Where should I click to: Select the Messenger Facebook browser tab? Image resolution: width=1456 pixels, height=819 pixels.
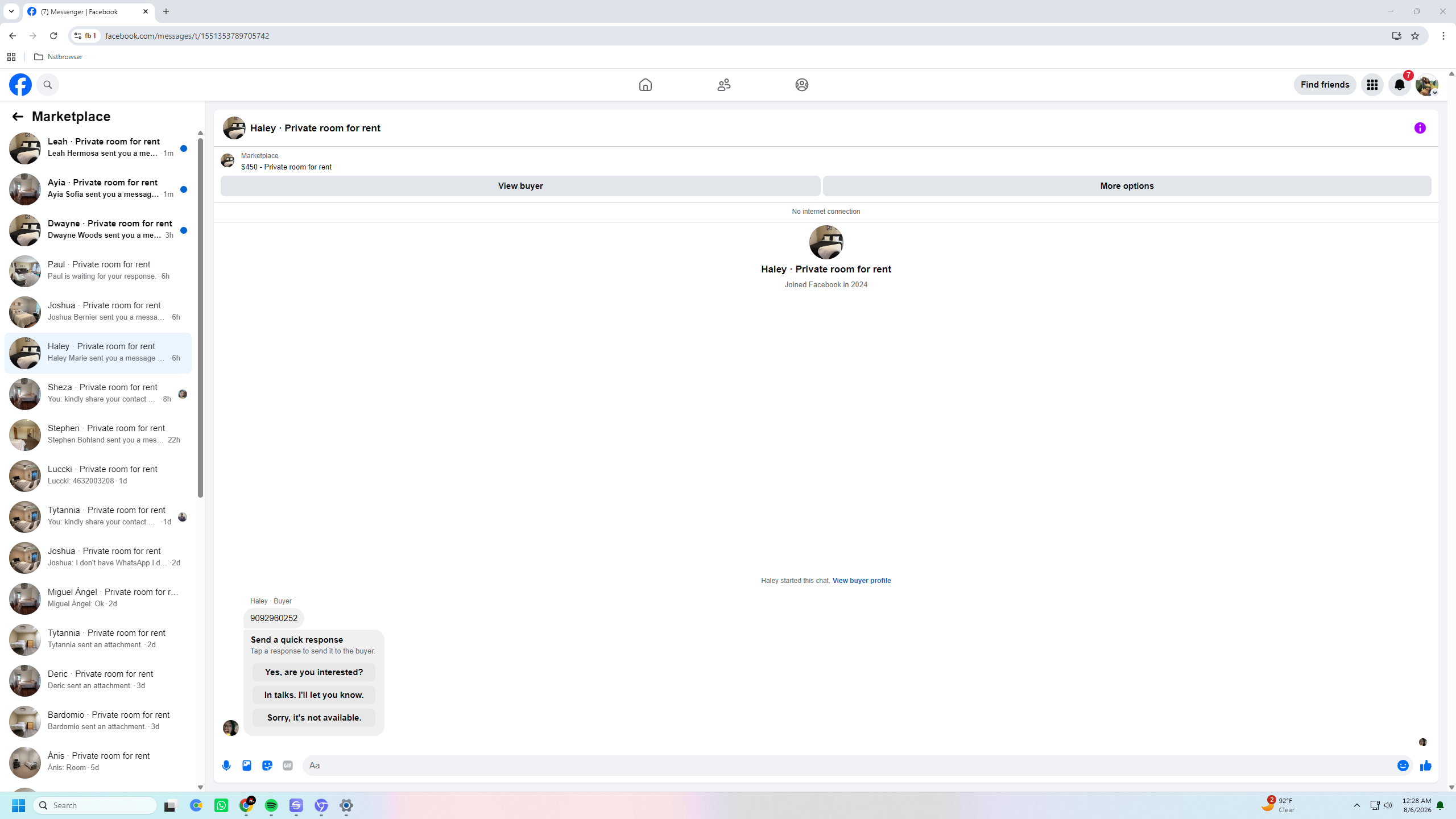tap(88, 11)
